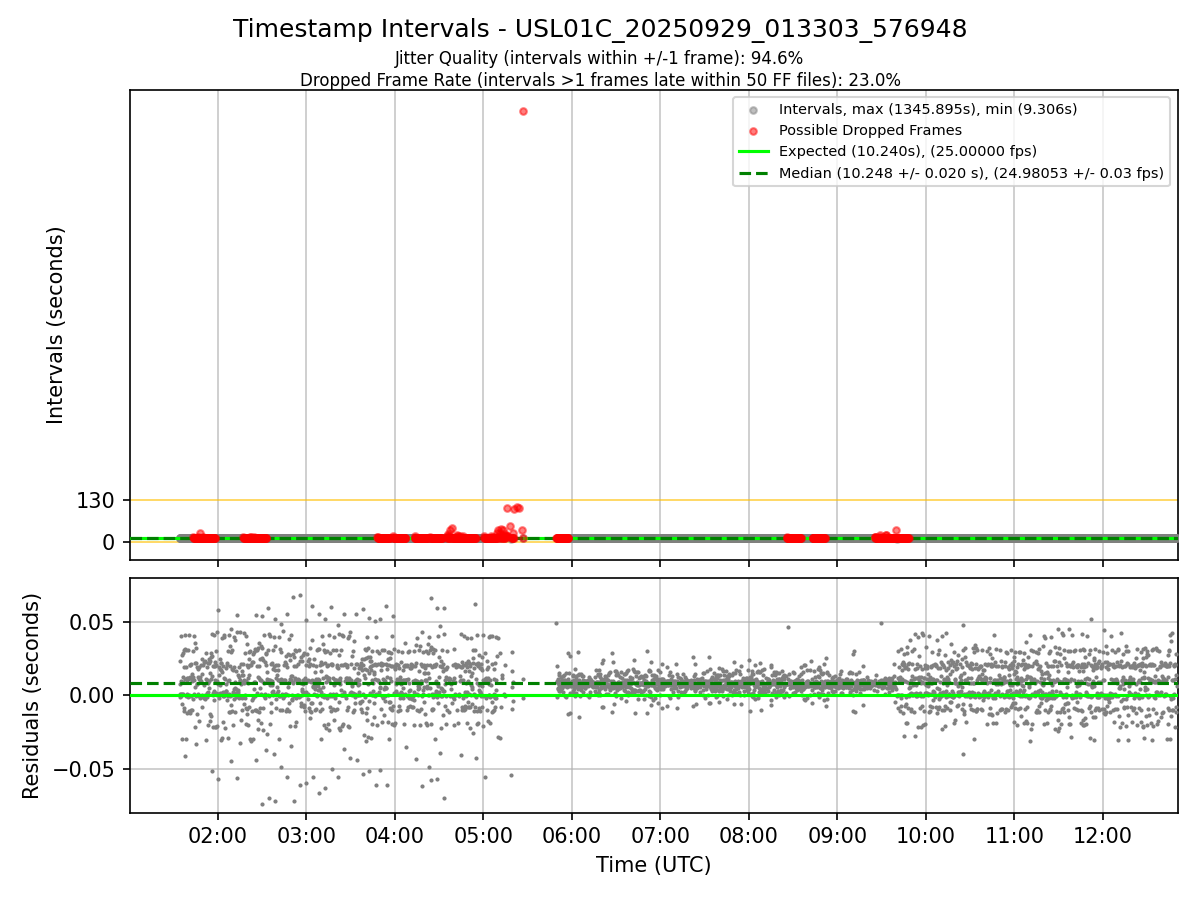The height and width of the screenshot is (900, 1200).
Task: Click the x-axis tick label '09:00'
Action: pos(837,835)
